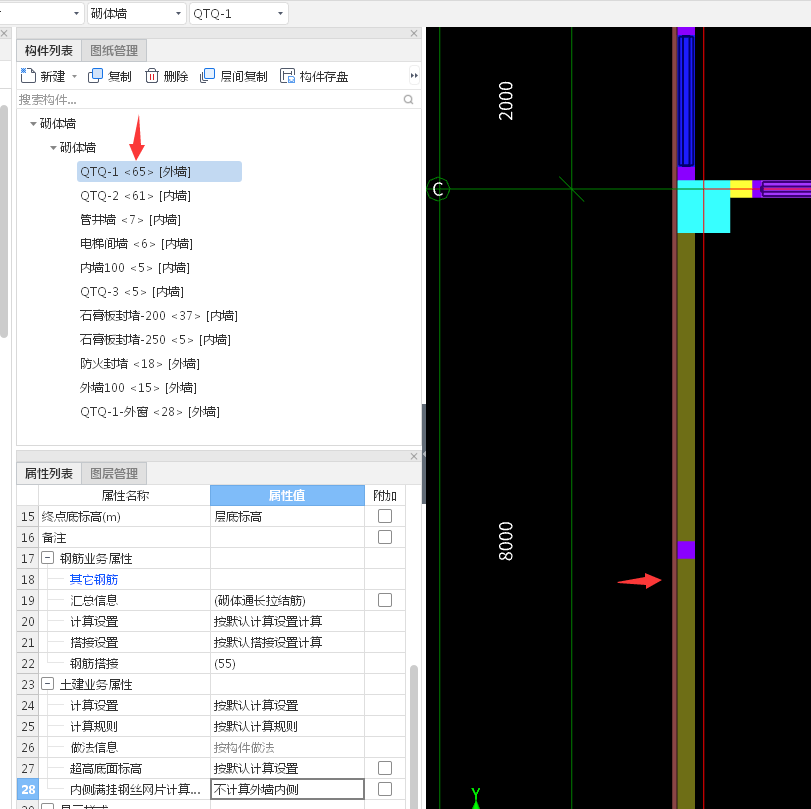
Task: Select 管井墙 <7> component
Action: [130, 220]
